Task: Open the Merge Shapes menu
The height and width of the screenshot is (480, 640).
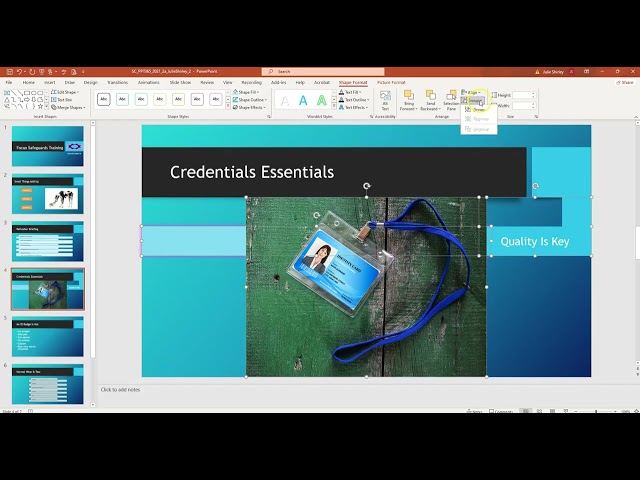Action: point(68,107)
